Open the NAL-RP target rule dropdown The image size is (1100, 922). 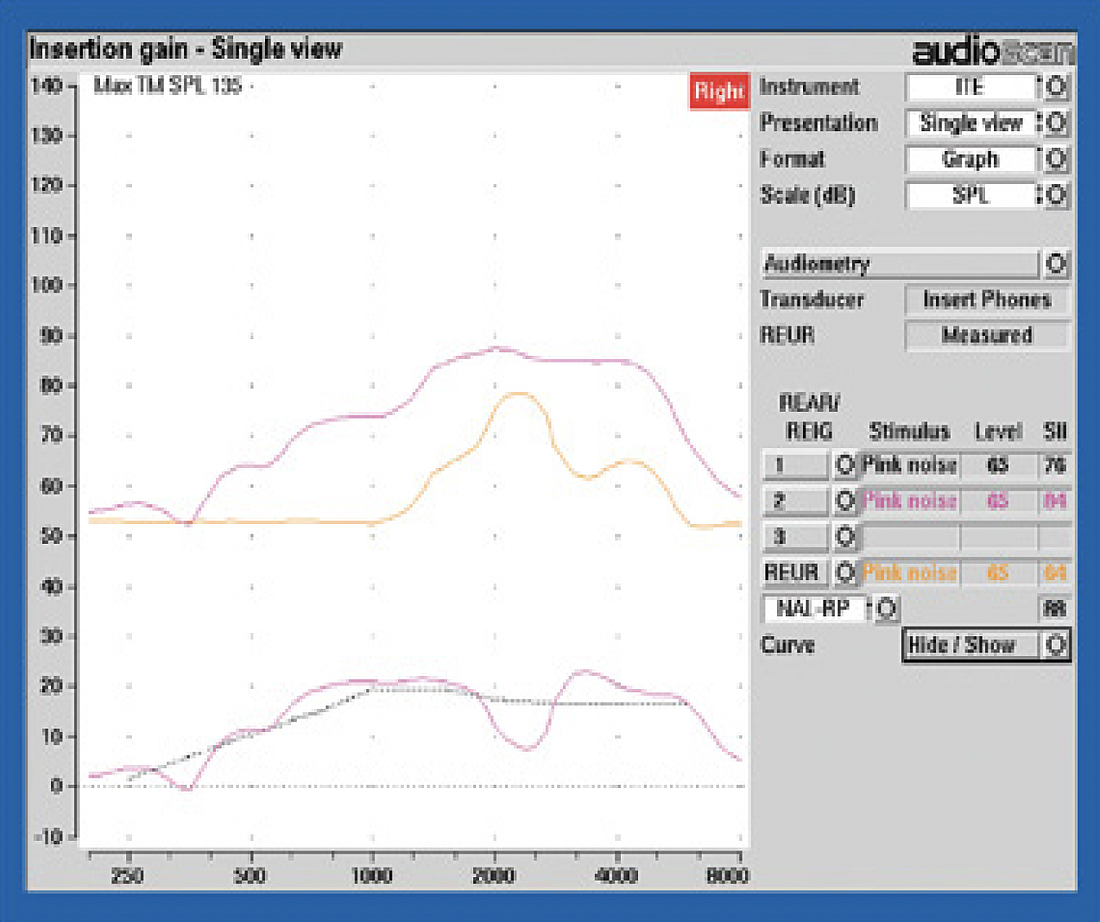click(816, 608)
